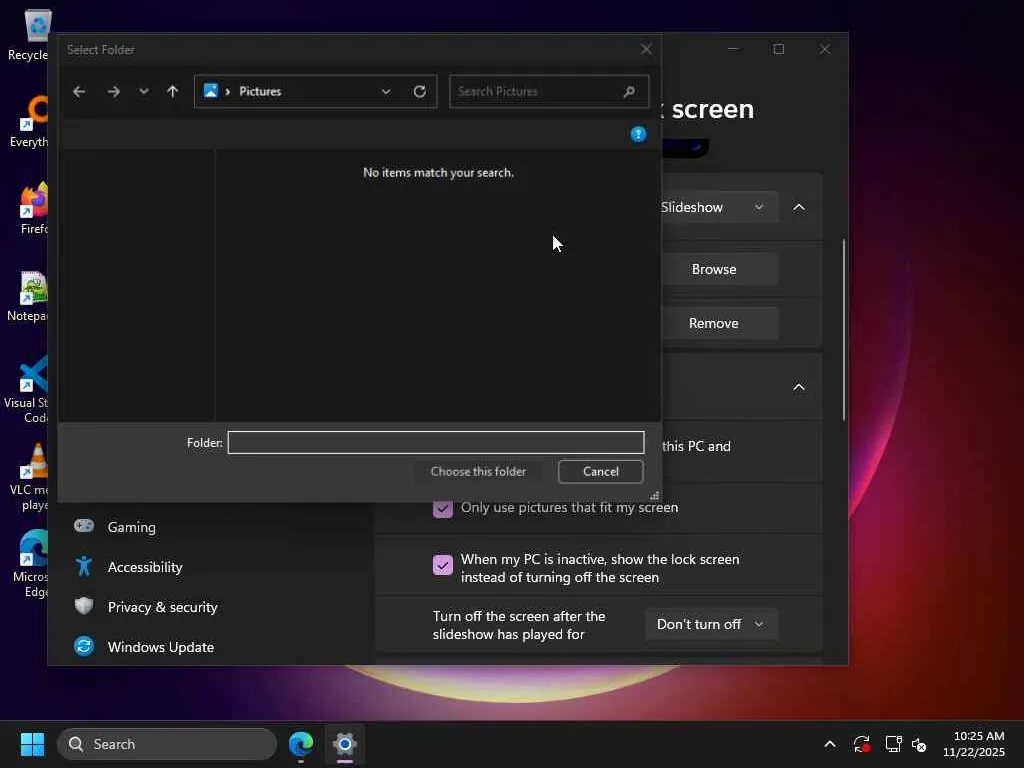Viewport: 1024px width, 768px height.
Task: Refresh the Pictures folder view
Action: pyautogui.click(x=420, y=91)
